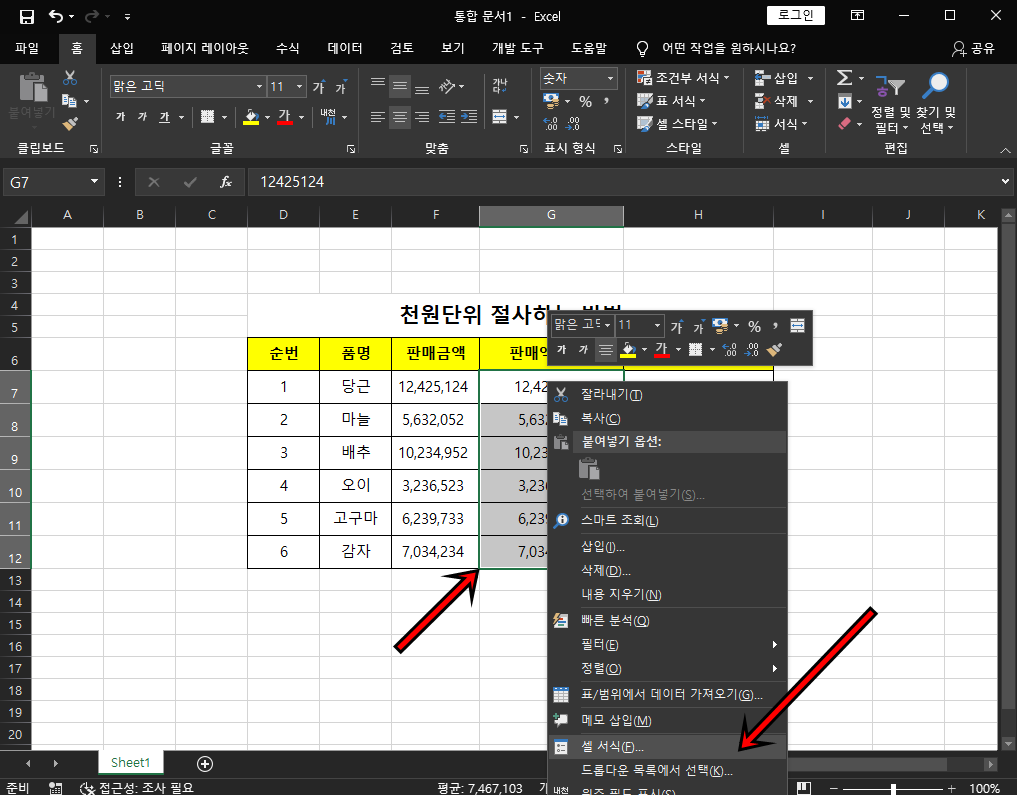Image resolution: width=1017 pixels, height=795 pixels.
Task: Click the cell borders icon in ribbon
Action: (x=208, y=117)
